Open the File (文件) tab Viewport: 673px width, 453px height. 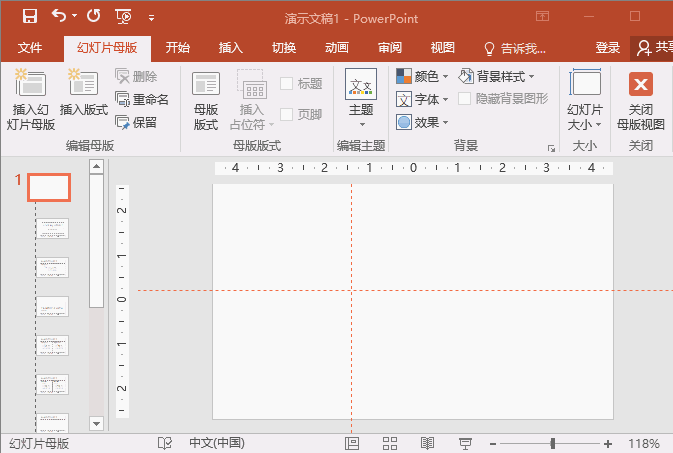click(x=30, y=48)
